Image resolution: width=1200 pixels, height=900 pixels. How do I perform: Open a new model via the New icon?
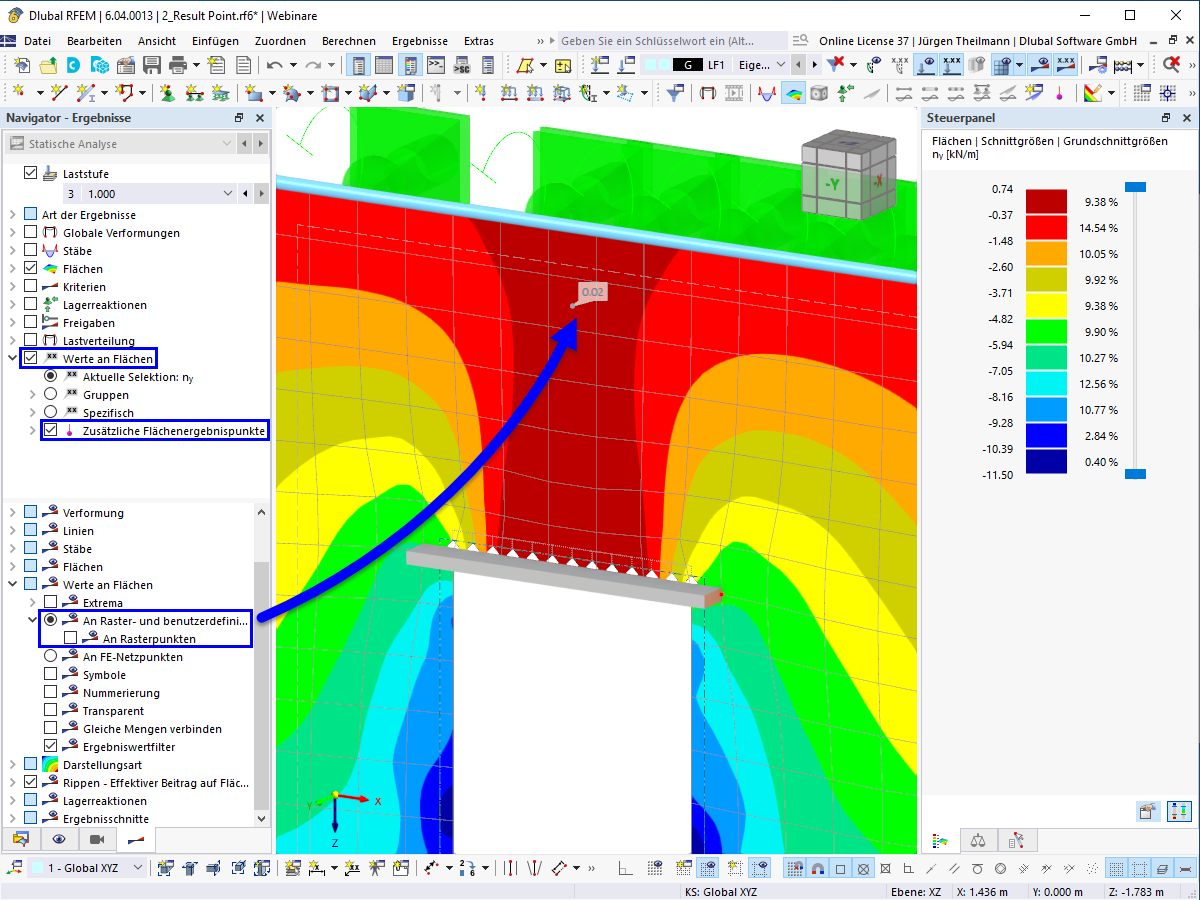pyautogui.click(x=22, y=64)
